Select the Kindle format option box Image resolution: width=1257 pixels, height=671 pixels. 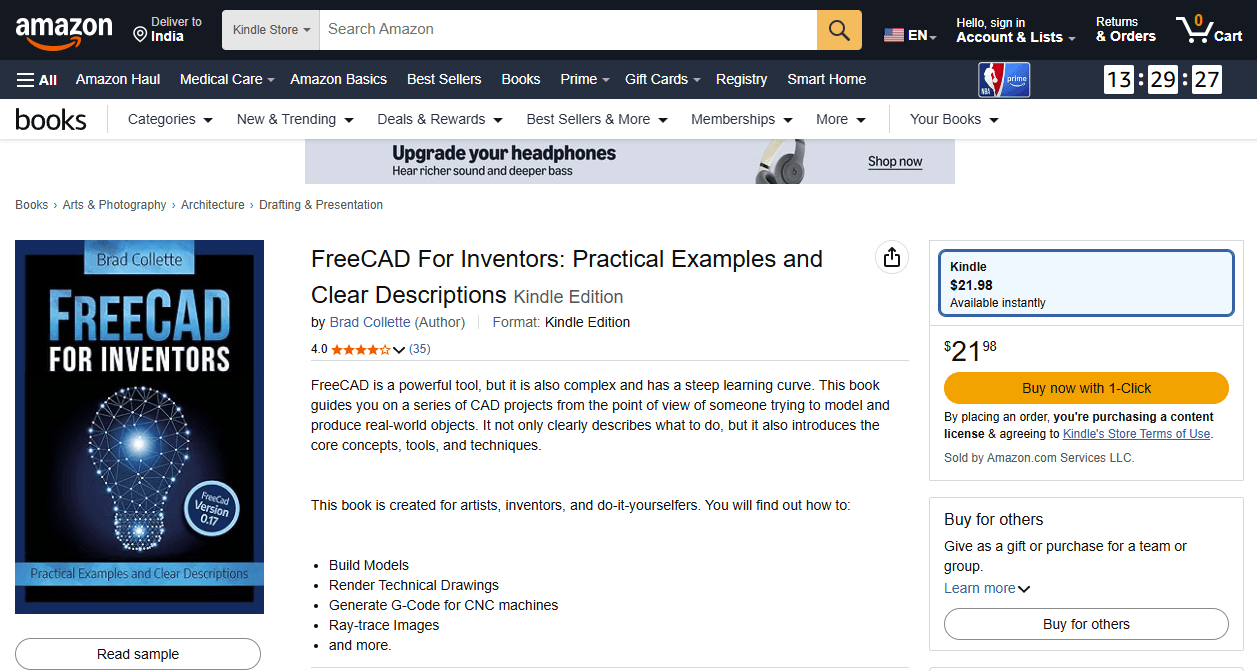(1086, 284)
